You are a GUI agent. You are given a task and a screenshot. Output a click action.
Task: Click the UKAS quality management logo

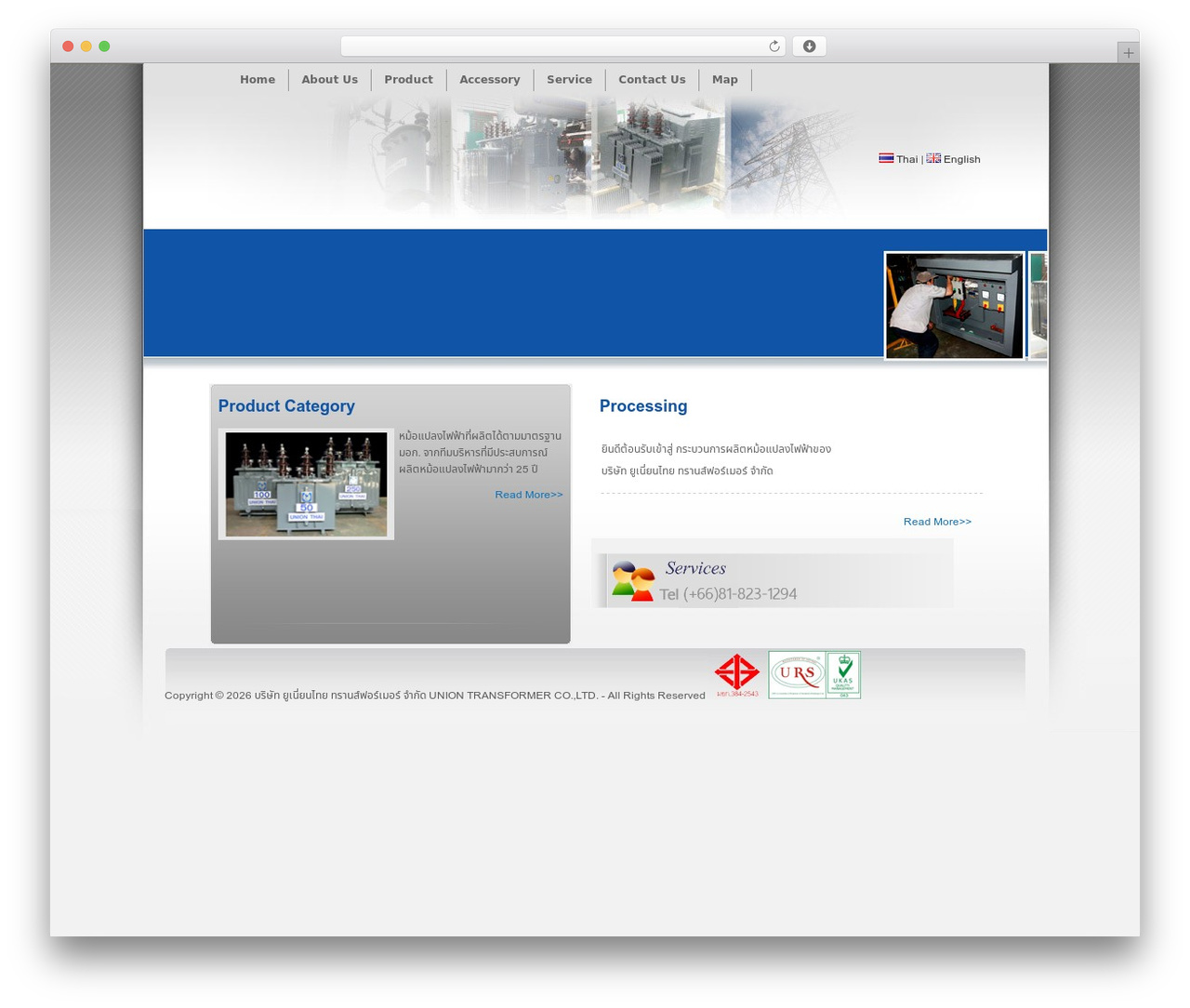tap(843, 674)
